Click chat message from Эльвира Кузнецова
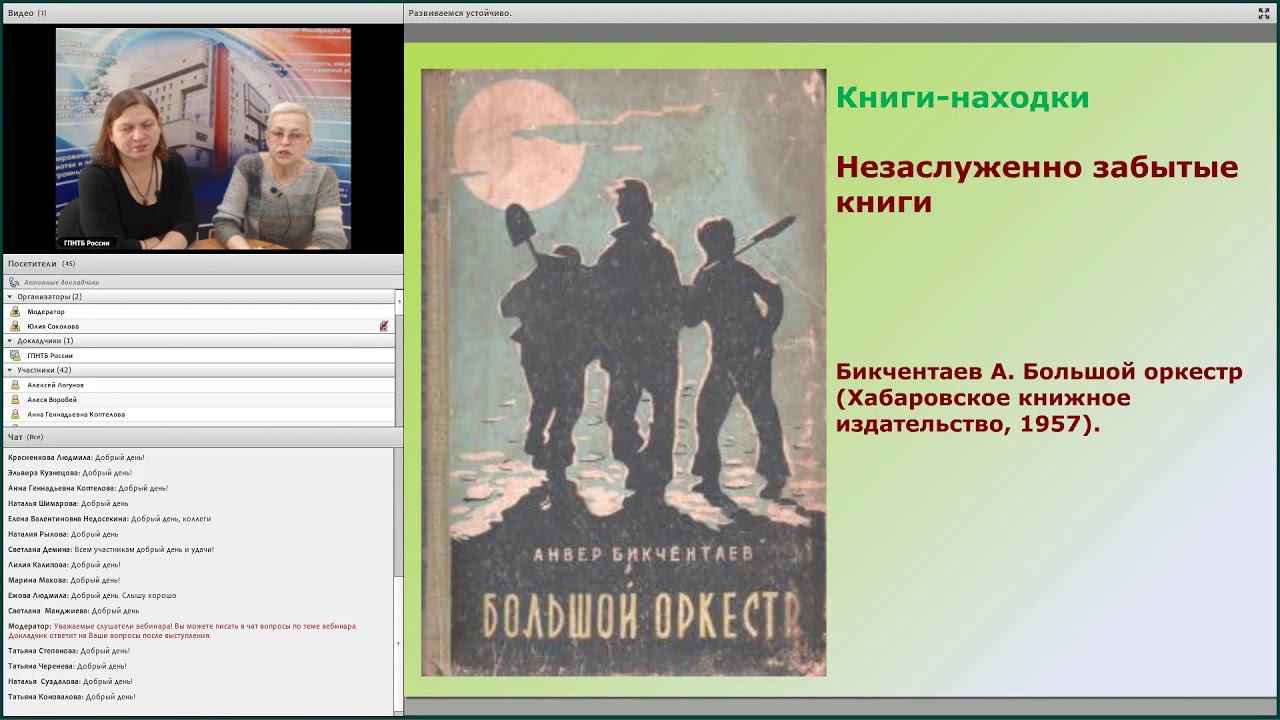Viewport: 1280px width, 720px height. [70, 472]
